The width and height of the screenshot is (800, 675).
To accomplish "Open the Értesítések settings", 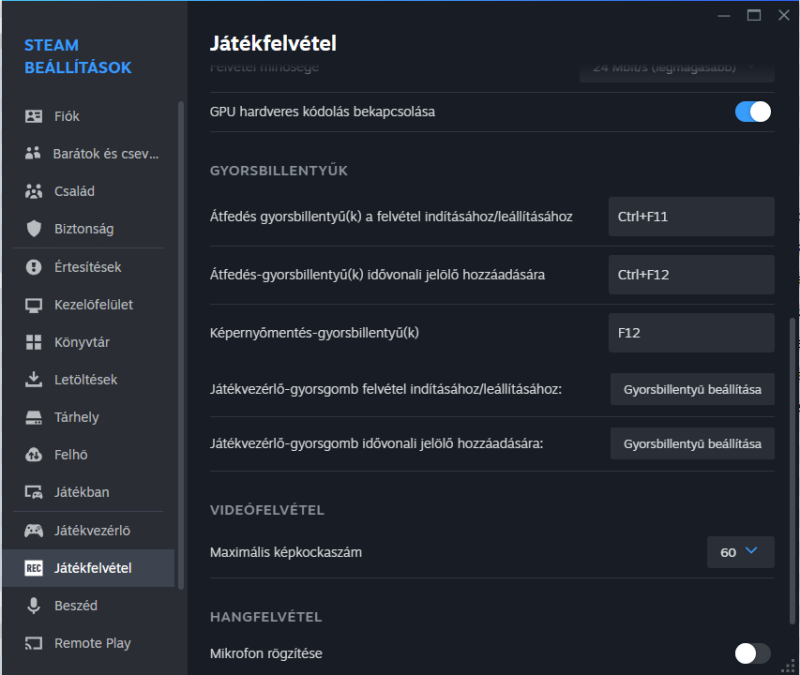I will pyautogui.click(x=88, y=267).
